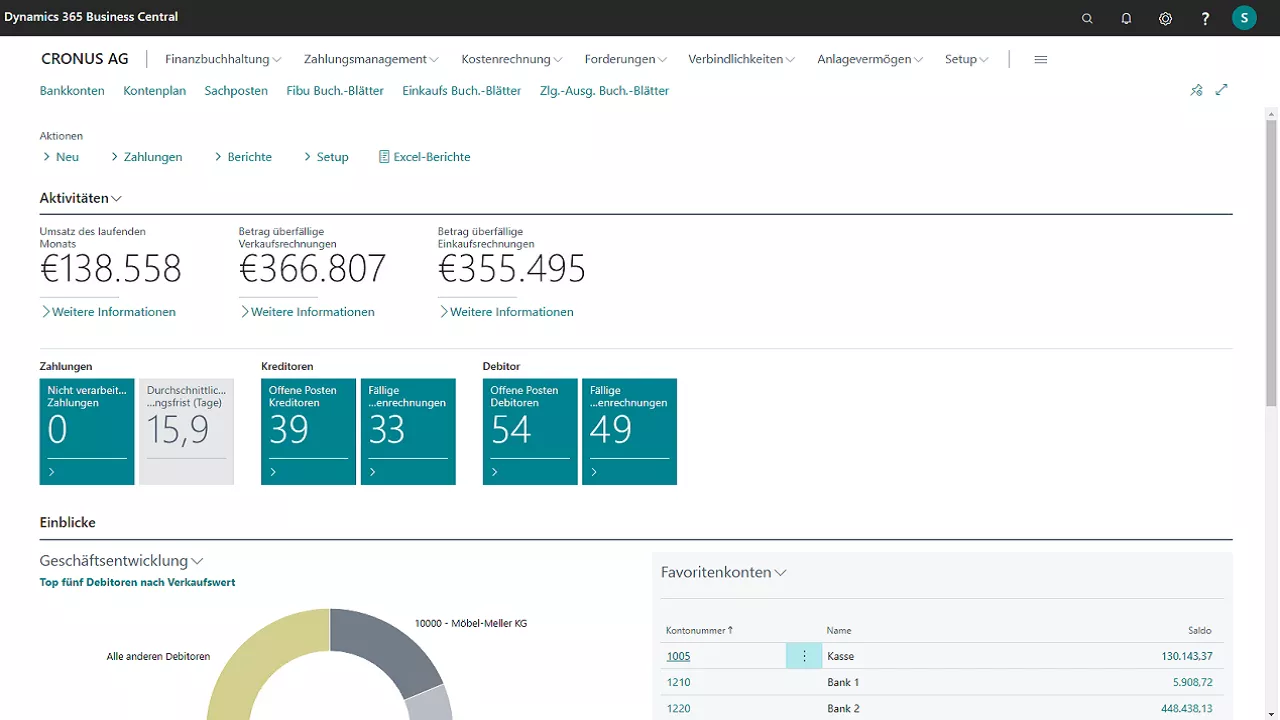The height and width of the screenshot is (720, 1280).
Task: Open the hamburger more menu icon
Action: 1040,59
